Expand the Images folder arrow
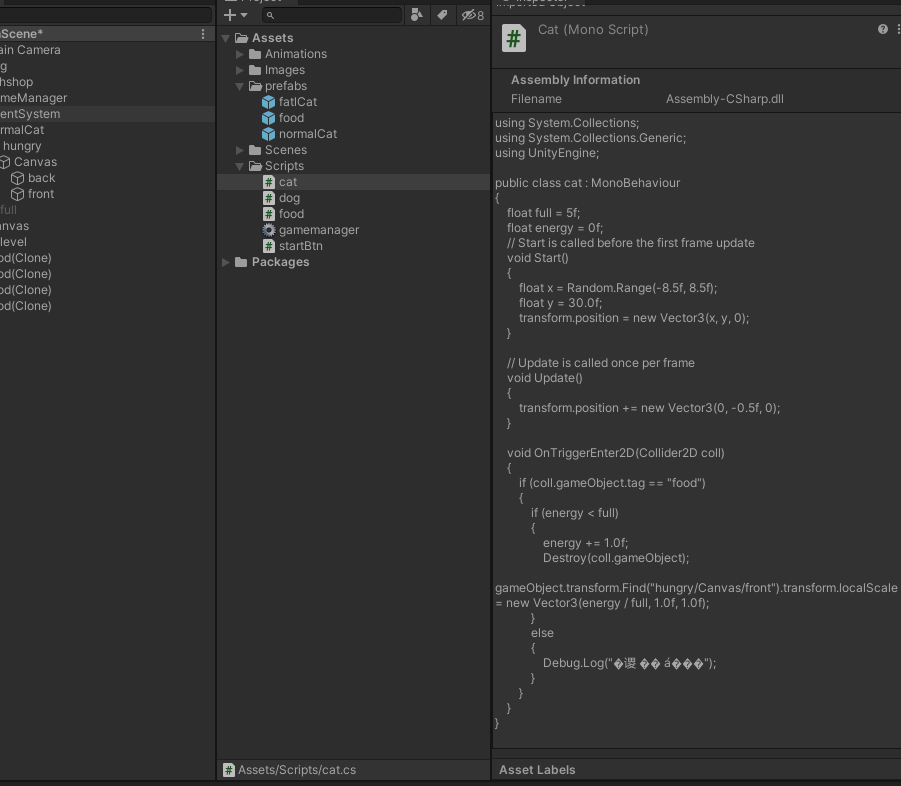The image size is (901, 786). click(x=240, y=70)
